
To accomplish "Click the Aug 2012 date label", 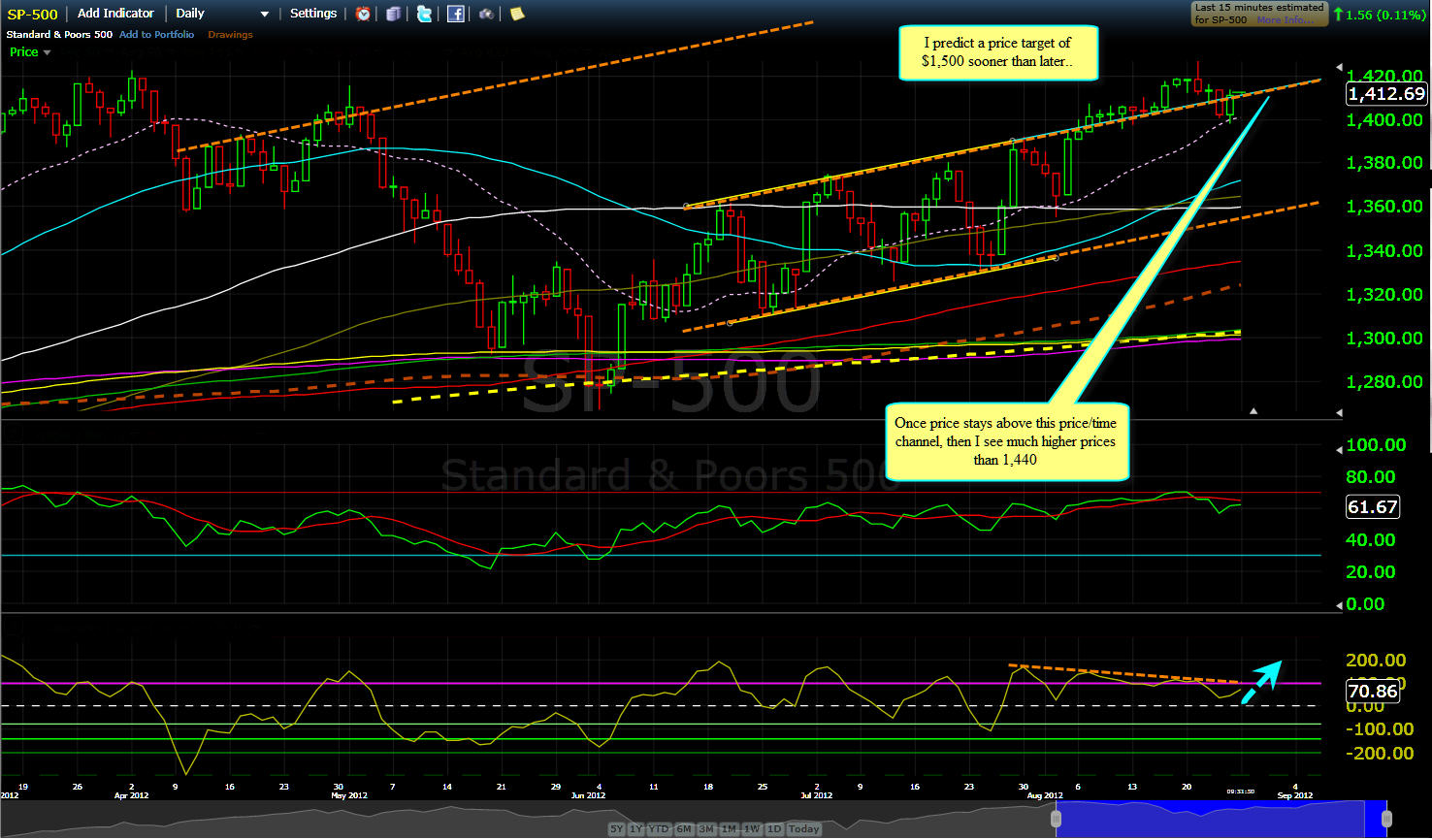I will tap(1046, 795).
